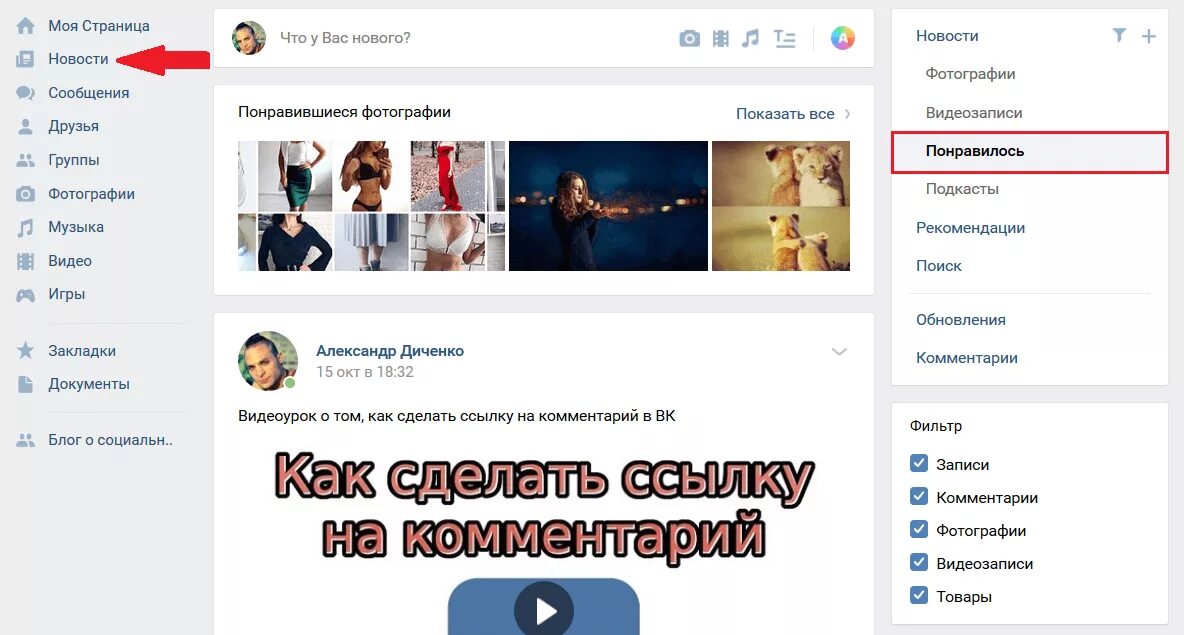Play the video in the post
Screen dimensions: 1184x635
click(544, 610)
